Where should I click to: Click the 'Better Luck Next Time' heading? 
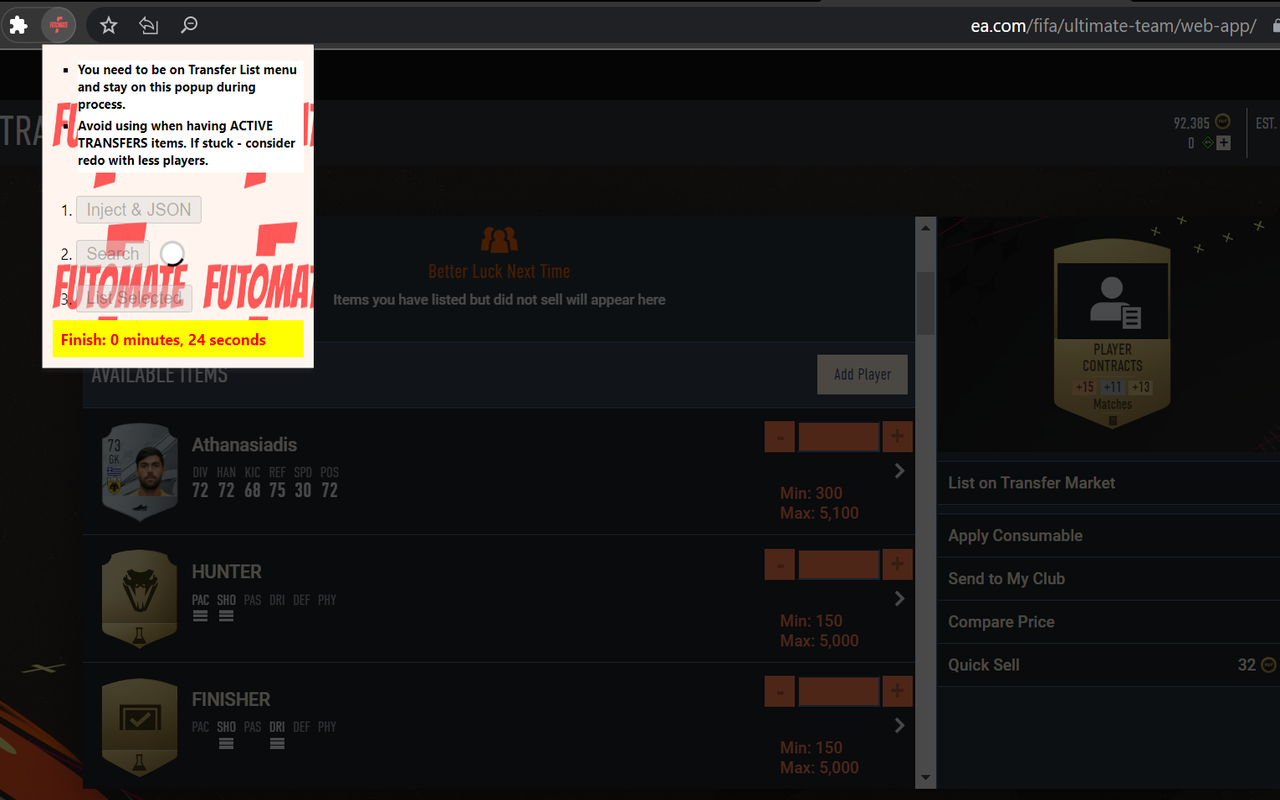click(x=499, y=271)
